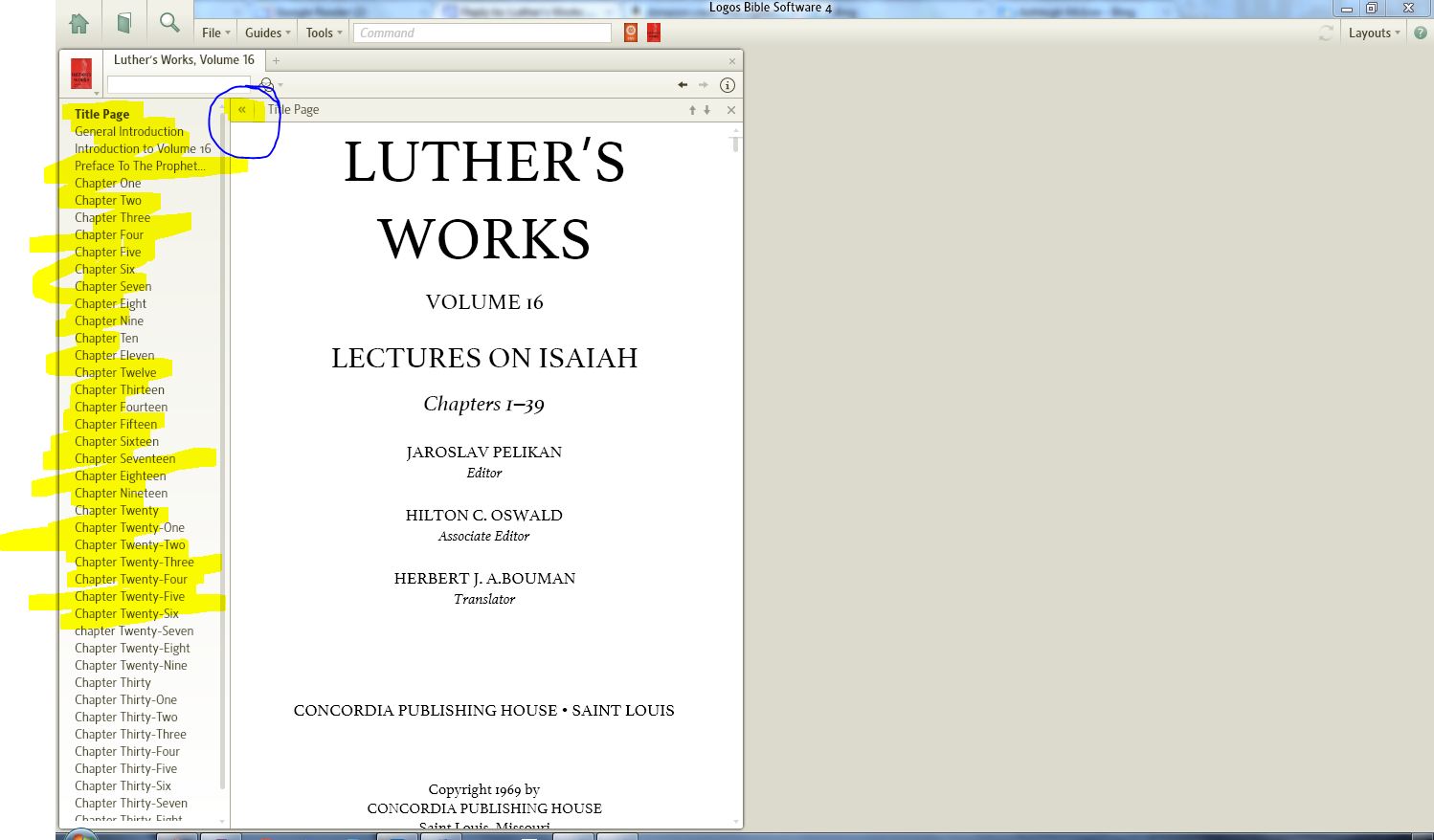Go back with the left arrow icon
The width and height of the screenshot is (1434, 840).
click(683, 84)
